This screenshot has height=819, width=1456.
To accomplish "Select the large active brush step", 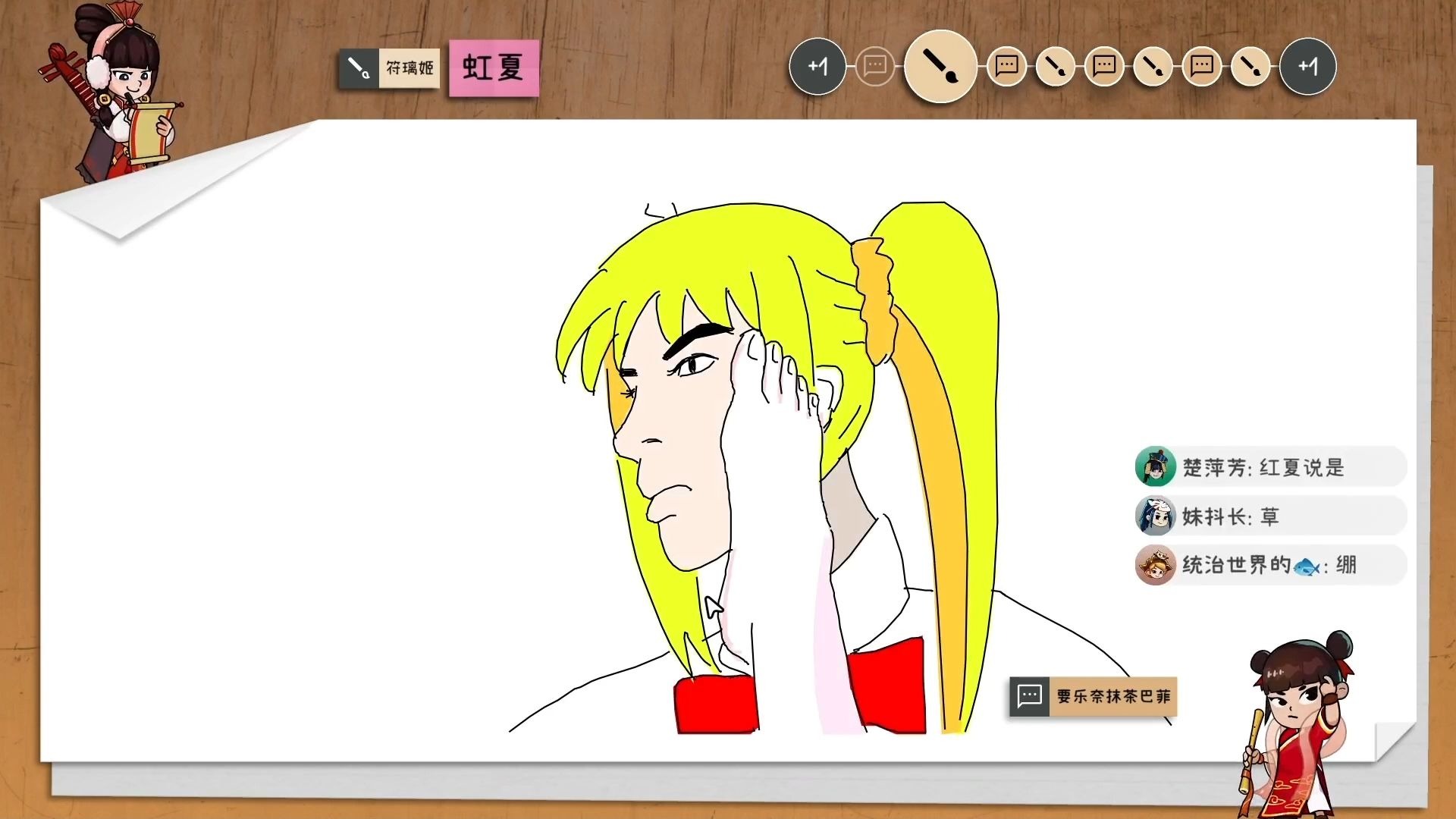I will 940,67.
